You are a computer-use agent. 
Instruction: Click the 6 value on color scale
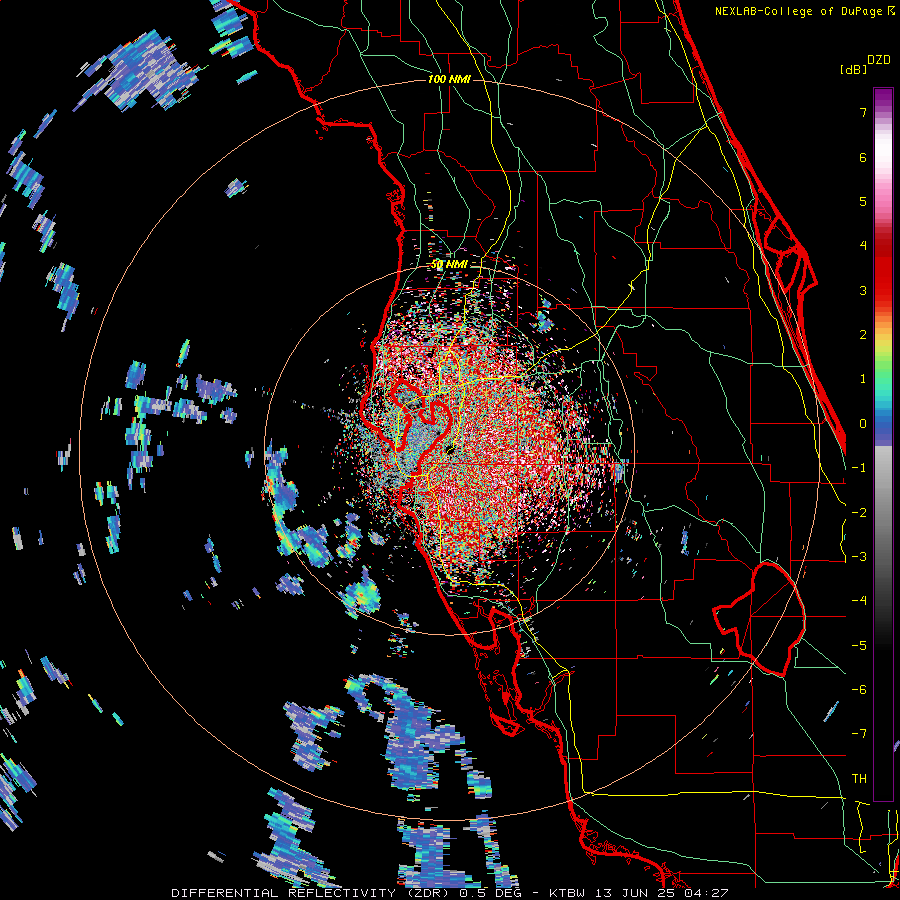(863, 157)
